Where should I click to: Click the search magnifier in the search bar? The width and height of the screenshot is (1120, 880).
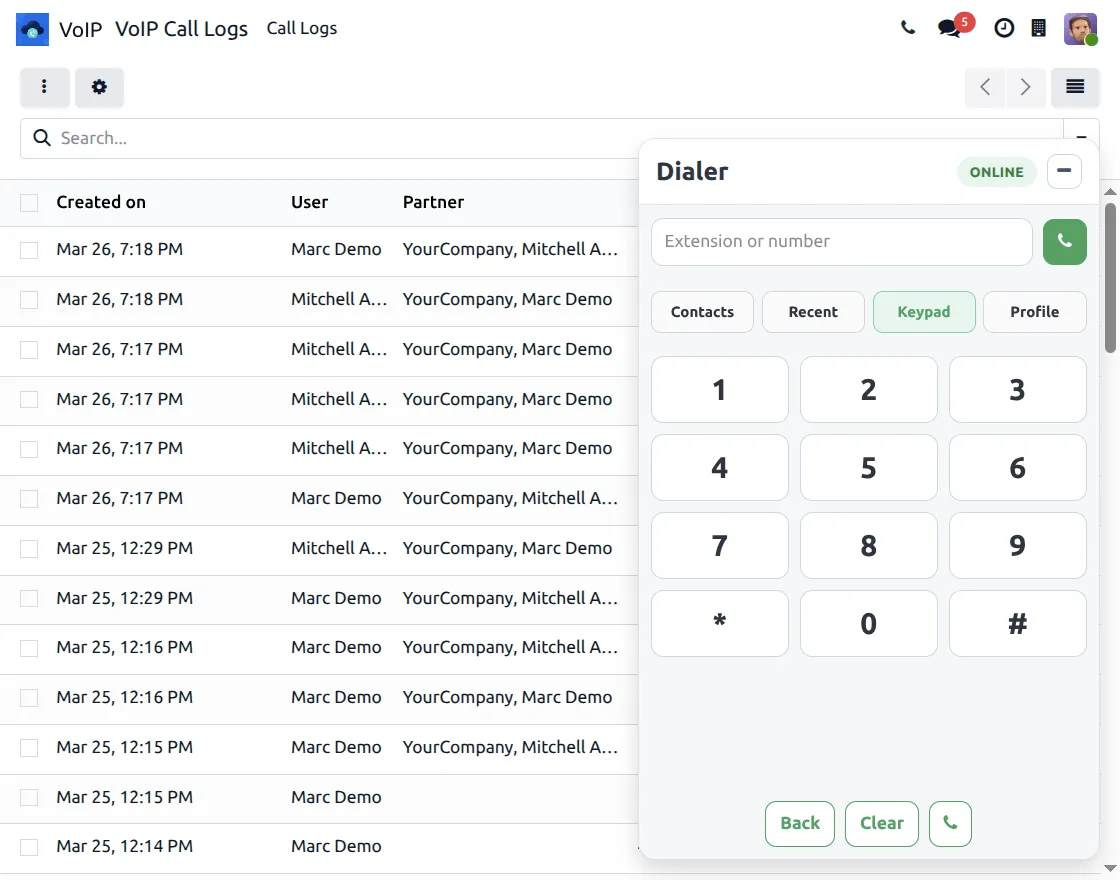point(41,137)
